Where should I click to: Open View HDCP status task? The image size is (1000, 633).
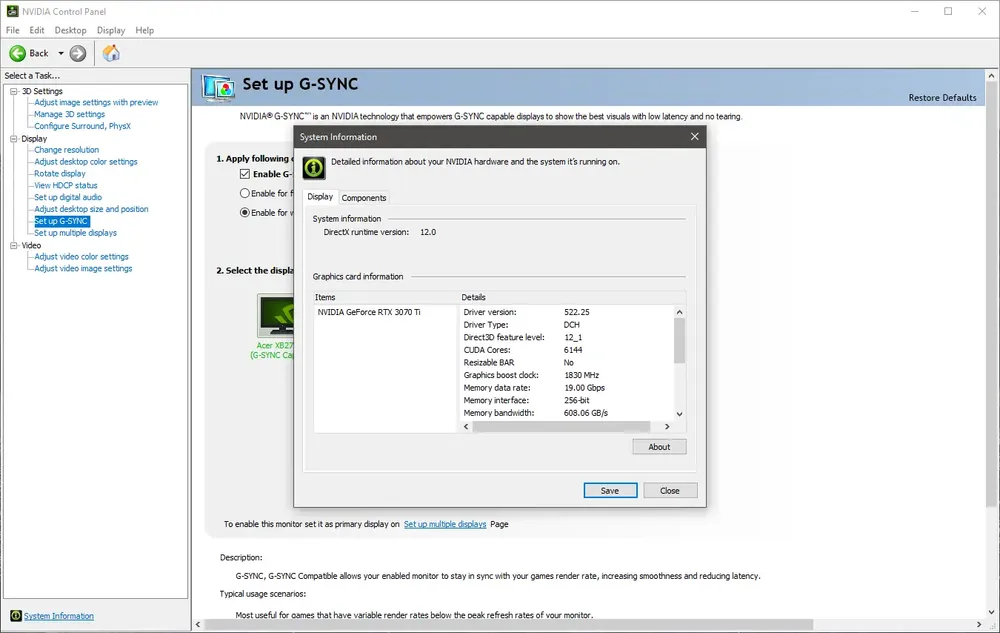coord(66,186)
